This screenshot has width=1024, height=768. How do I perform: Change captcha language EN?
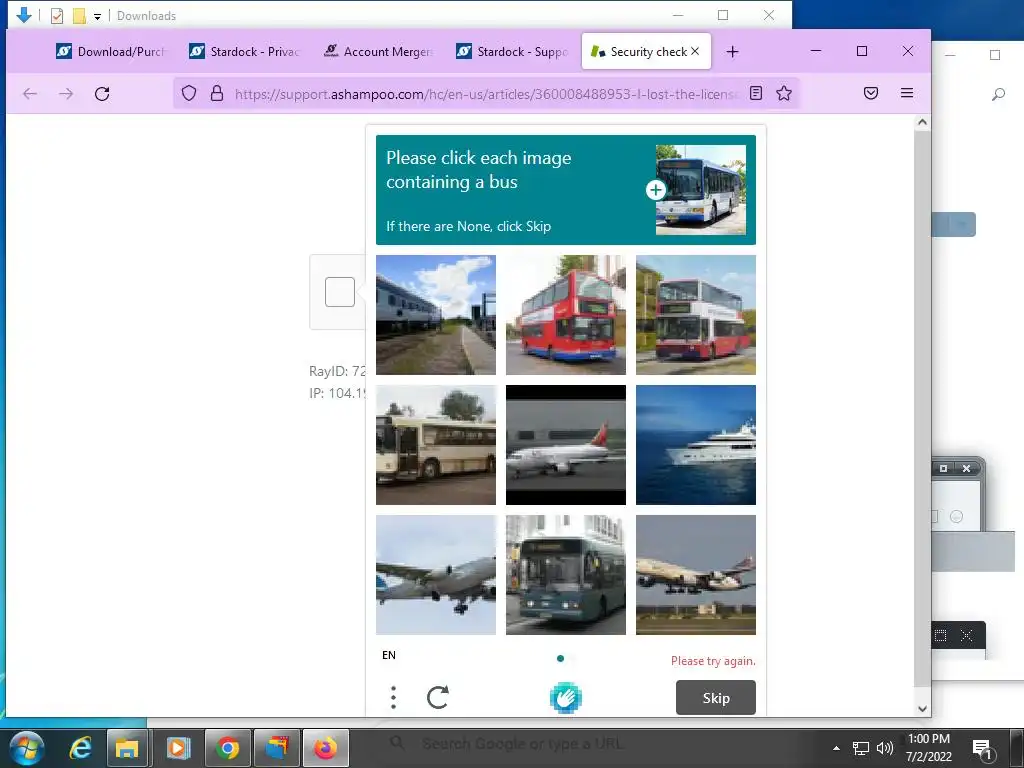pyautogui.click(x=389, y=655)
